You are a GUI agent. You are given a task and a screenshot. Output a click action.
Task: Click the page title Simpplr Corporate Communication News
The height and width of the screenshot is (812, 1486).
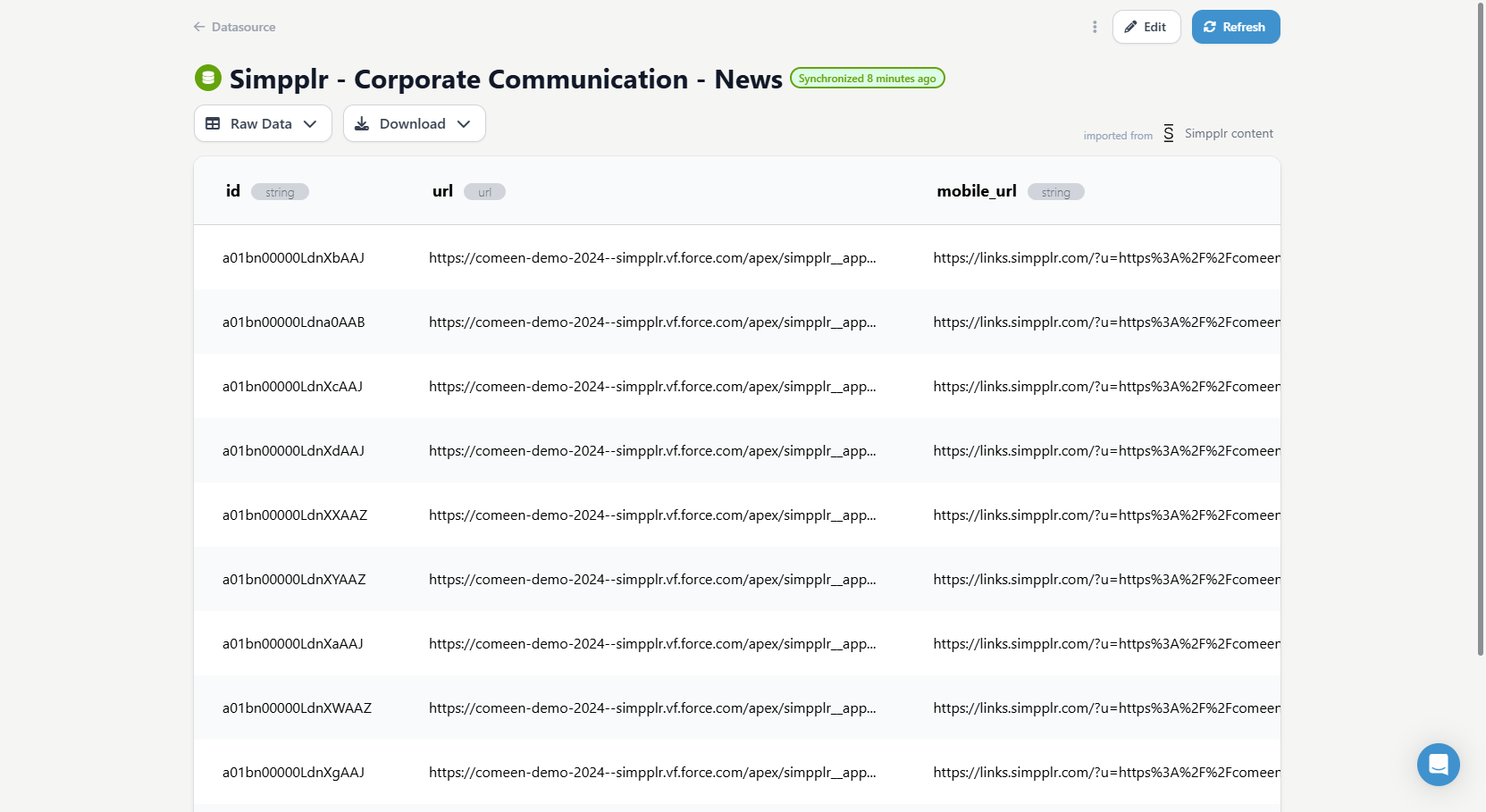click(506, 79)
